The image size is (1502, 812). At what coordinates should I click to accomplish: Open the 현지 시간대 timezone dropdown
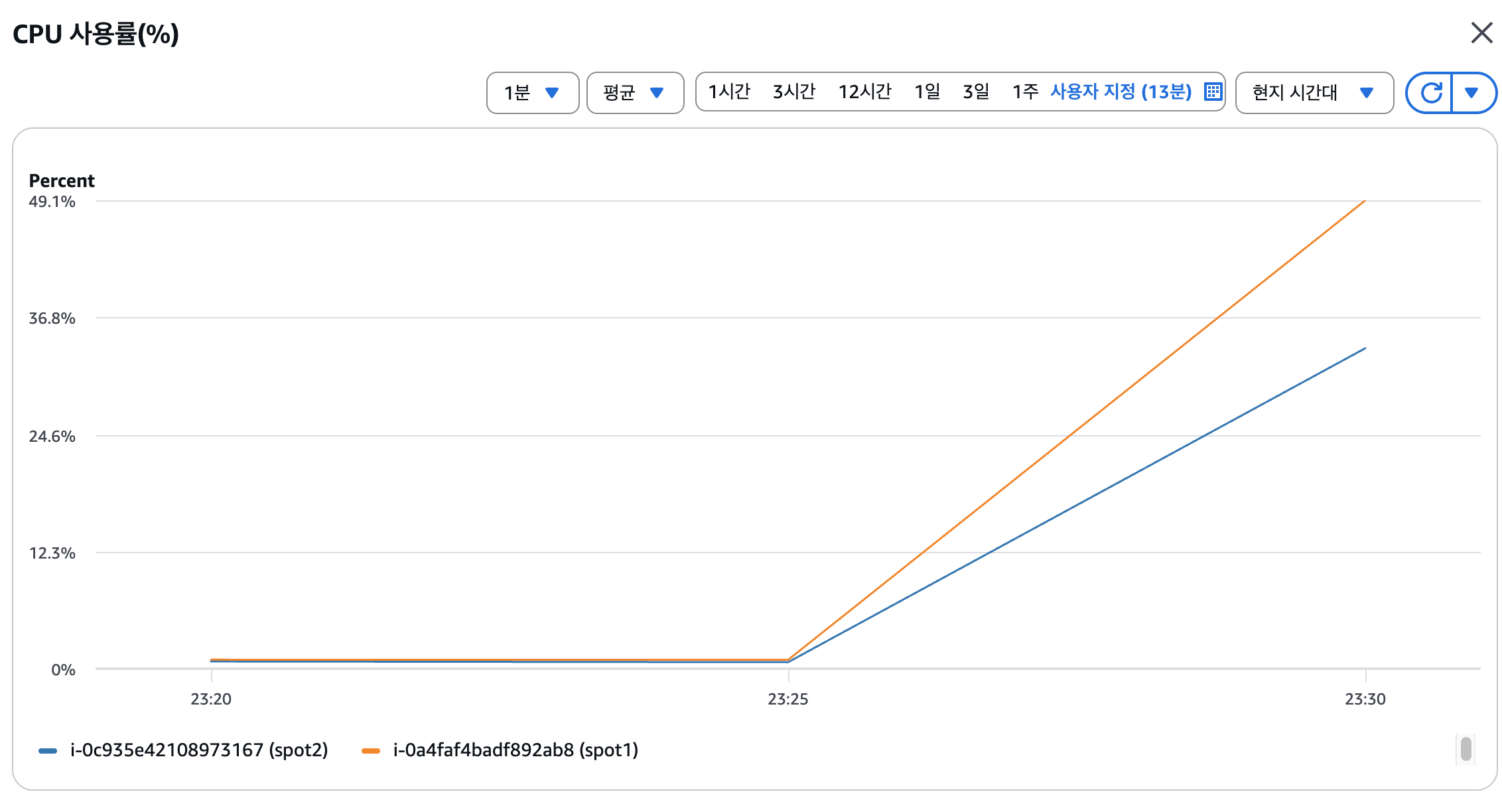coord(1314,93)
